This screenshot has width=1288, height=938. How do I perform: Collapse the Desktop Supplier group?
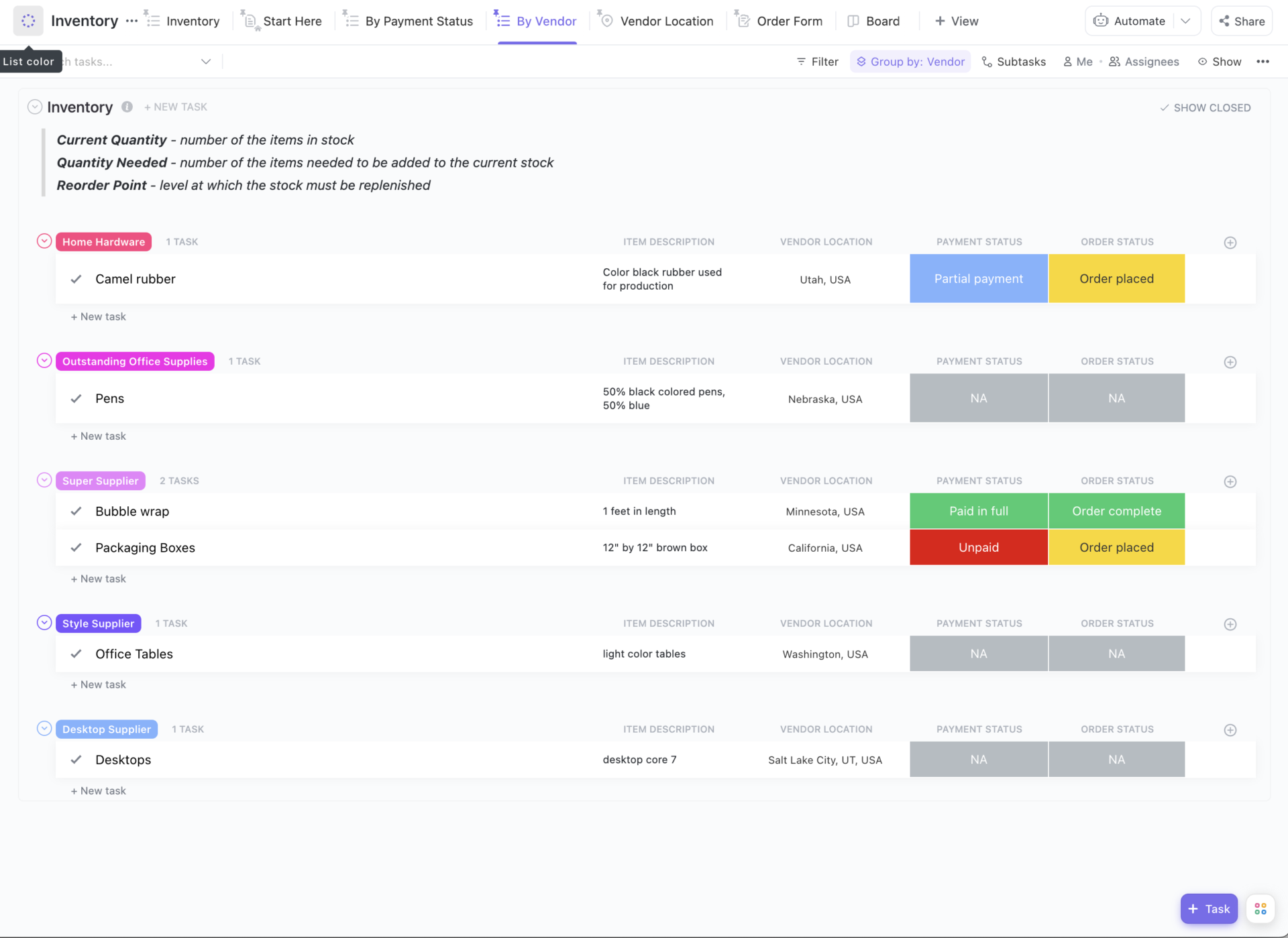[x=44, y=727]
